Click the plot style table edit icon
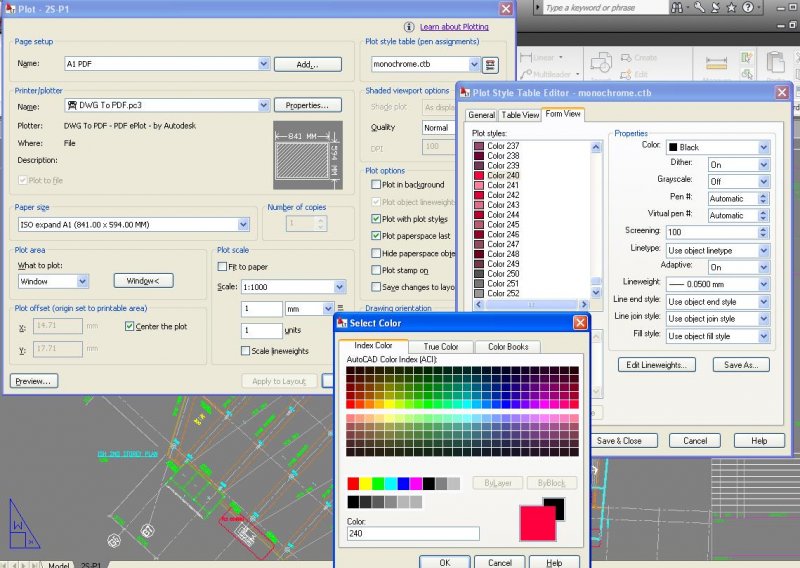The width and height of the screenshot is (800, 568). tap(490, 65)
